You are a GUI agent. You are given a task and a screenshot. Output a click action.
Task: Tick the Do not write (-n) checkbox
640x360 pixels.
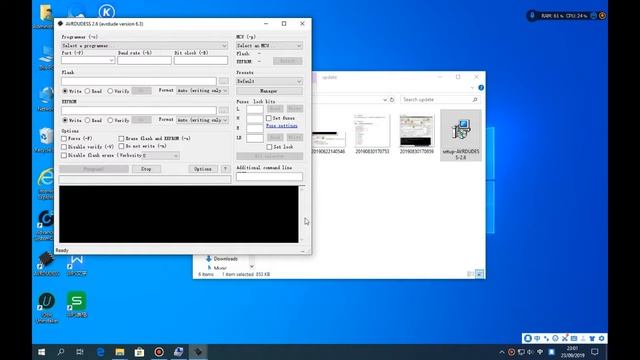click(x=121, y=146)
